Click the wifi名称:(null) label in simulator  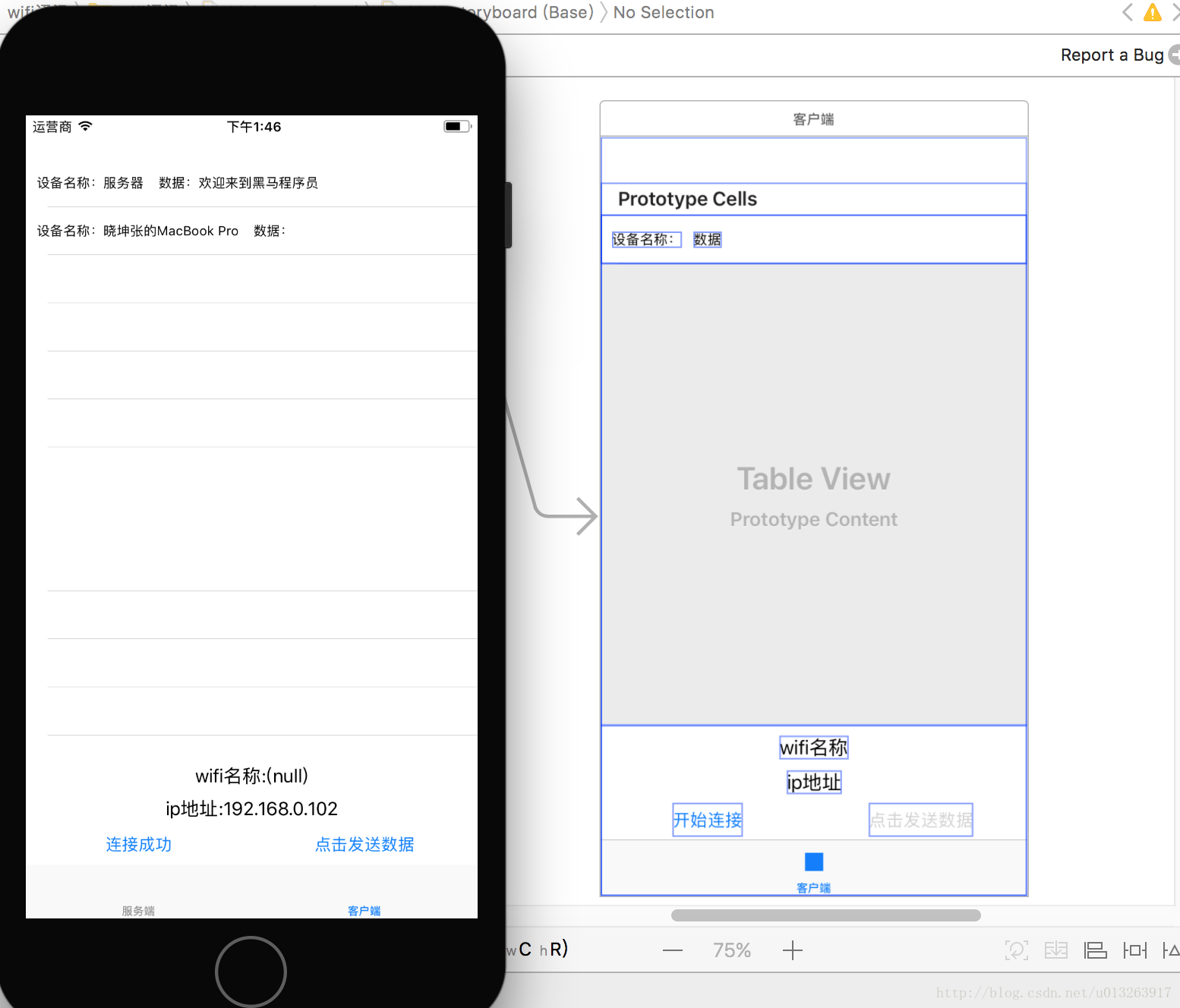252,776
